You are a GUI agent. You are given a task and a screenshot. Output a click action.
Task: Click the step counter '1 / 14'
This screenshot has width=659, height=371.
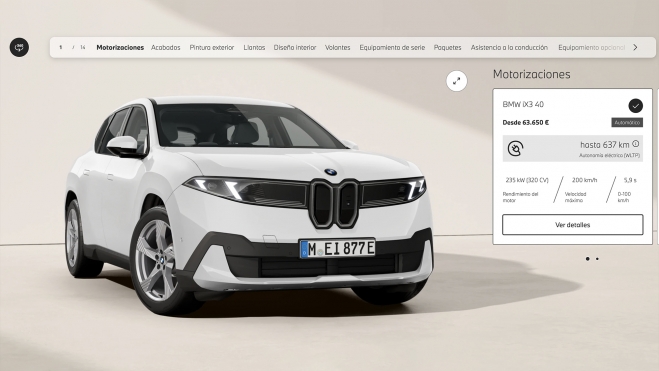(72, 47)
